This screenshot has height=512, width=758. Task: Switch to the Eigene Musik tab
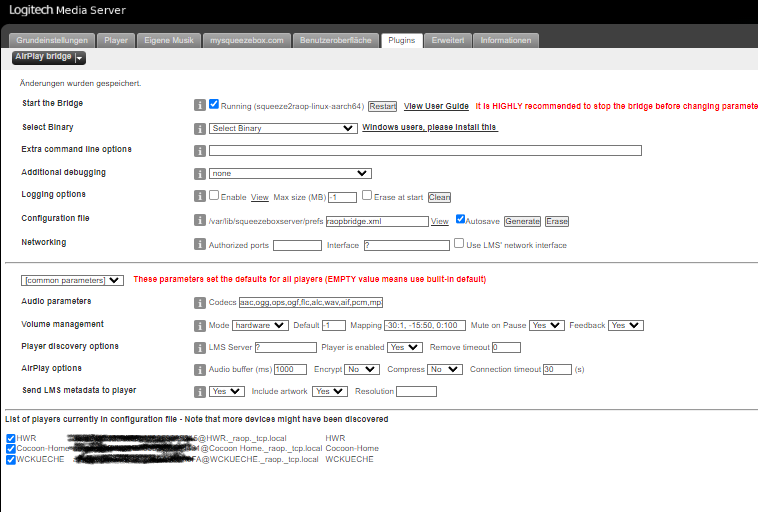click(x=169, y=40)
